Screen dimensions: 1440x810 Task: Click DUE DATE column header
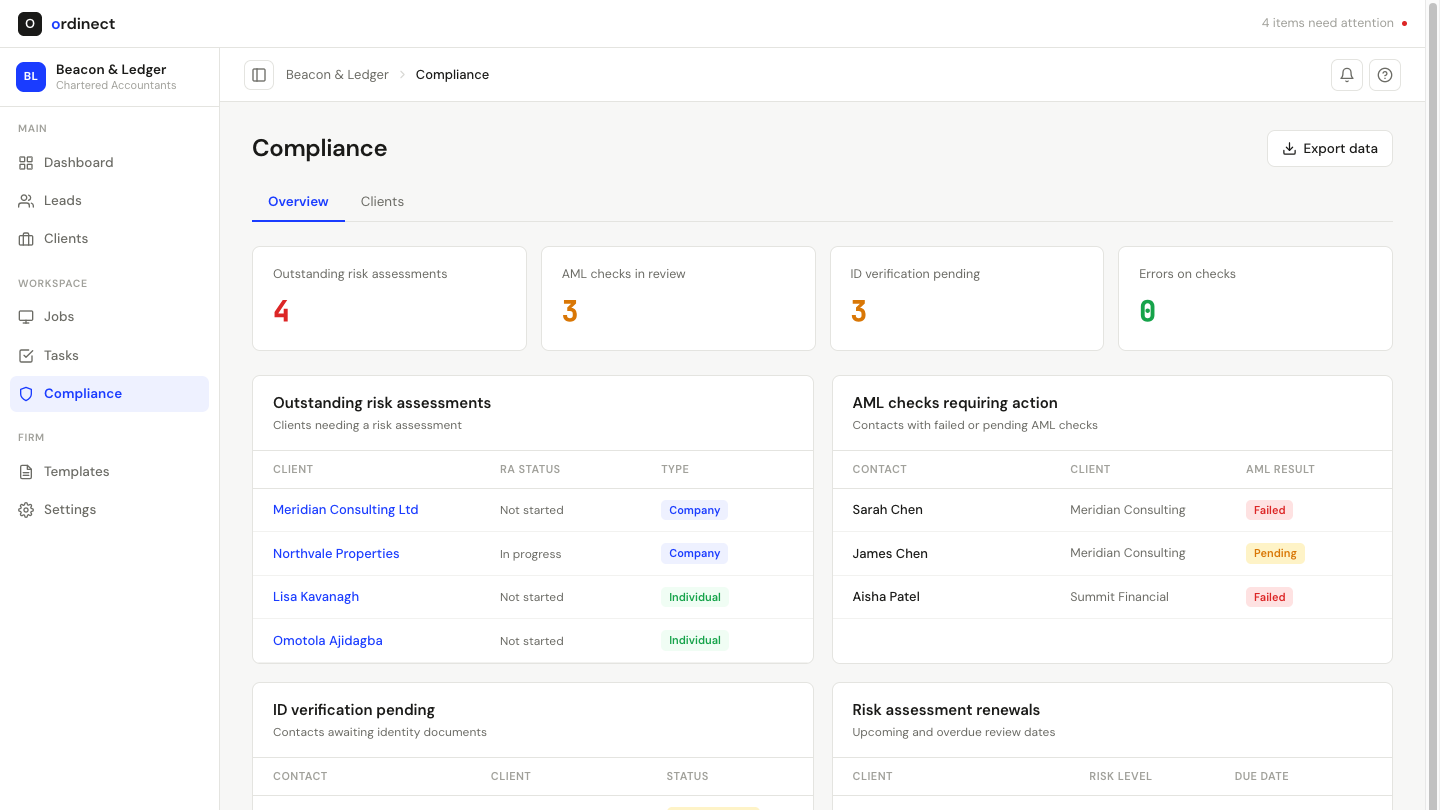pos(1261,776)
